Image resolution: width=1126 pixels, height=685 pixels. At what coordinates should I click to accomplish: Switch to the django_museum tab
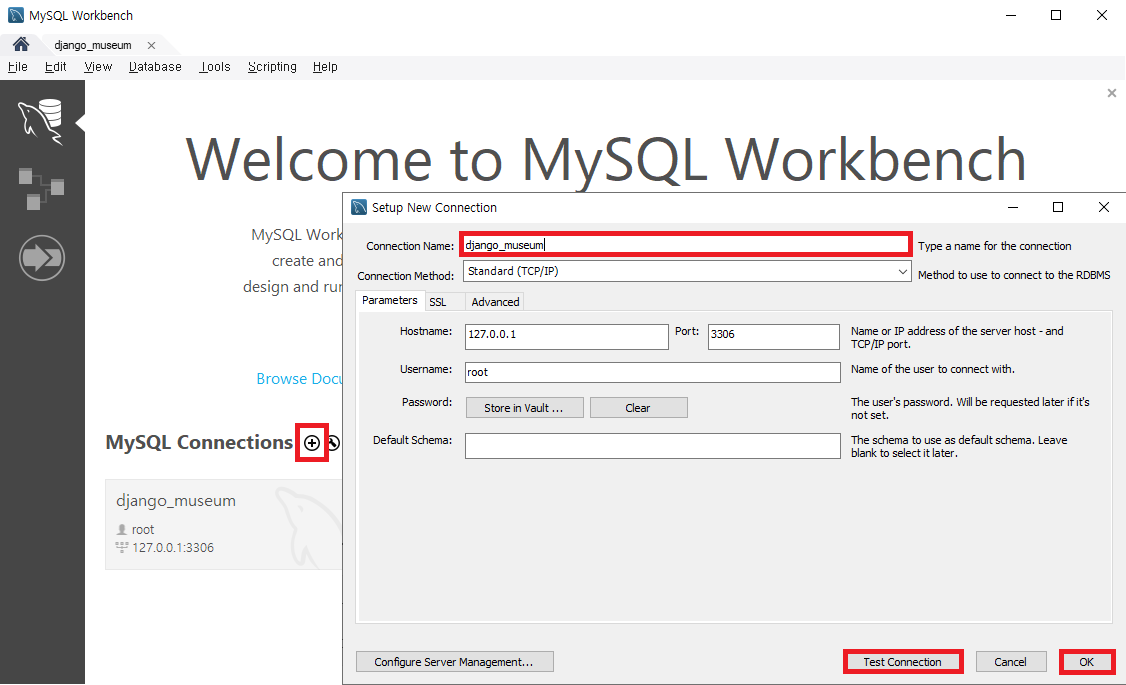[93, 45]
